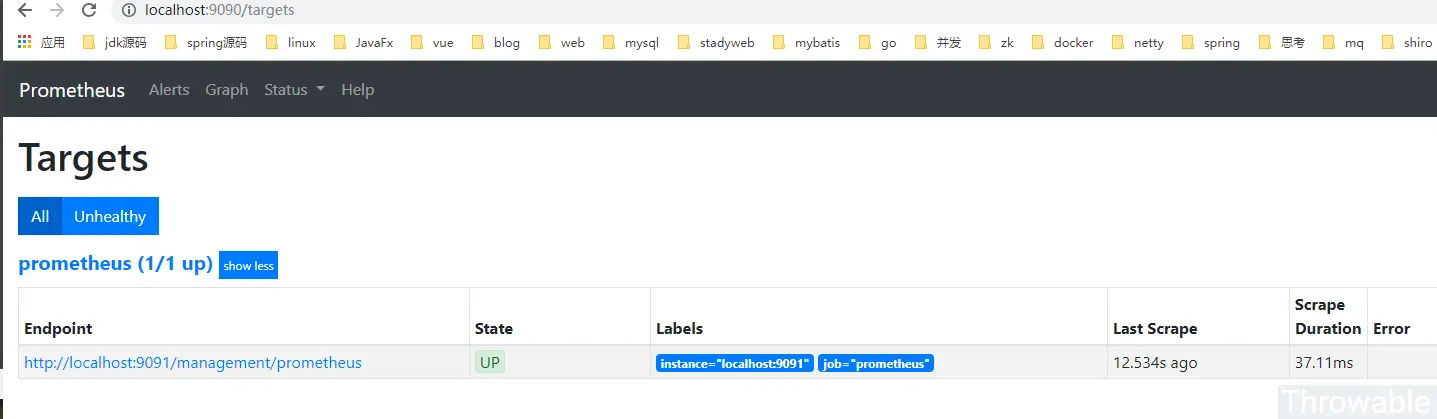Click the prometheus (1/1 up) job heading

pos(116,264)
